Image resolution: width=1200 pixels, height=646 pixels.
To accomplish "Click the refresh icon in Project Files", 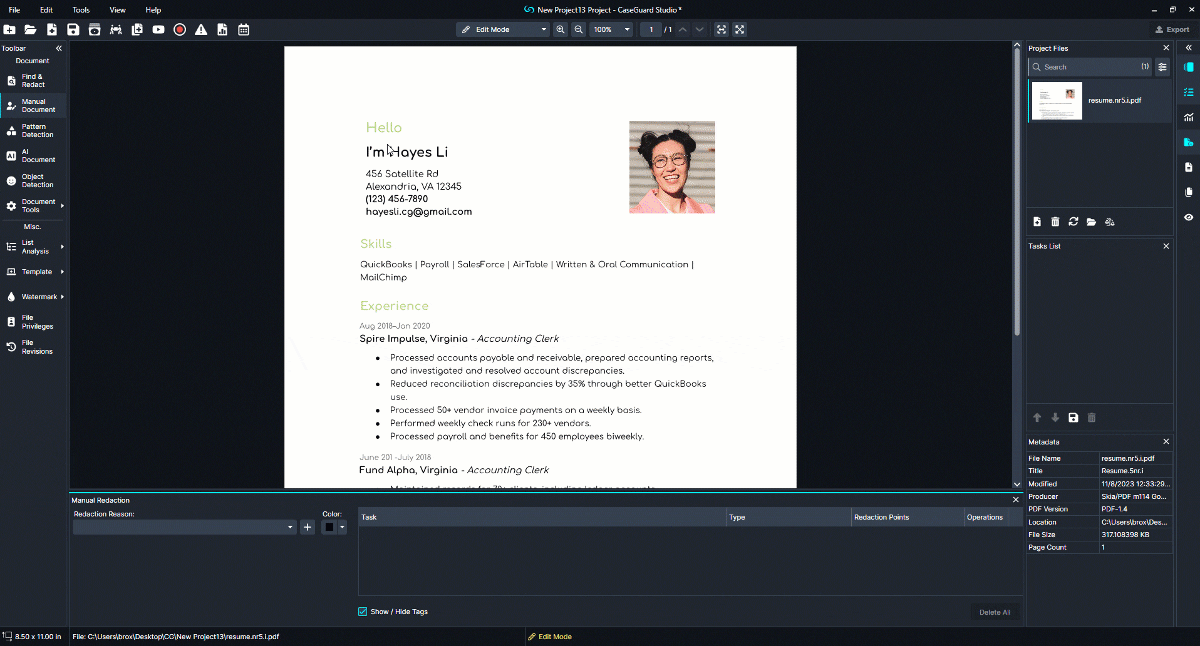I will coord(1073,221).
